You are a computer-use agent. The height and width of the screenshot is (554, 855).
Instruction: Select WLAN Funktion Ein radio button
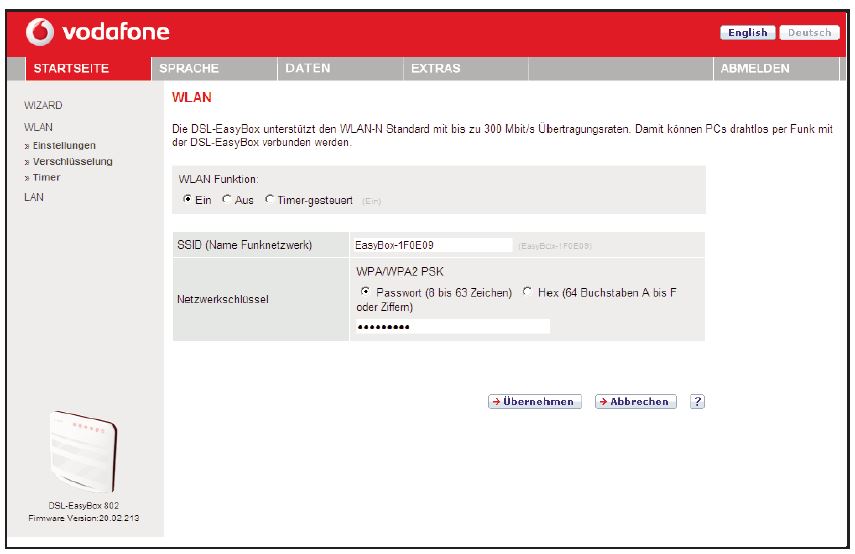[x=187, y=200]
